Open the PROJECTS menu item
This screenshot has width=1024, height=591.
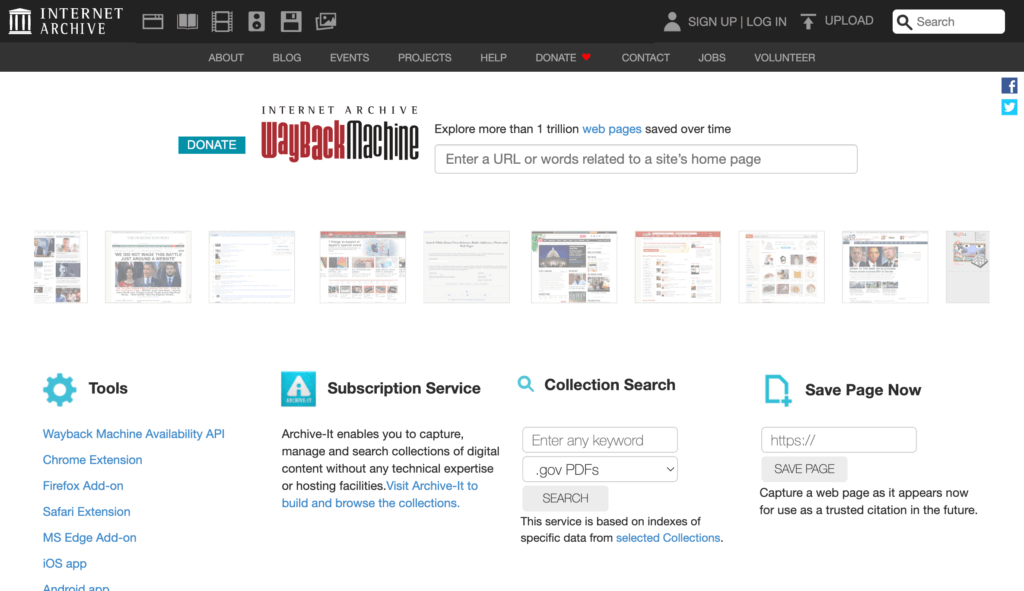(x=424, y=58)
